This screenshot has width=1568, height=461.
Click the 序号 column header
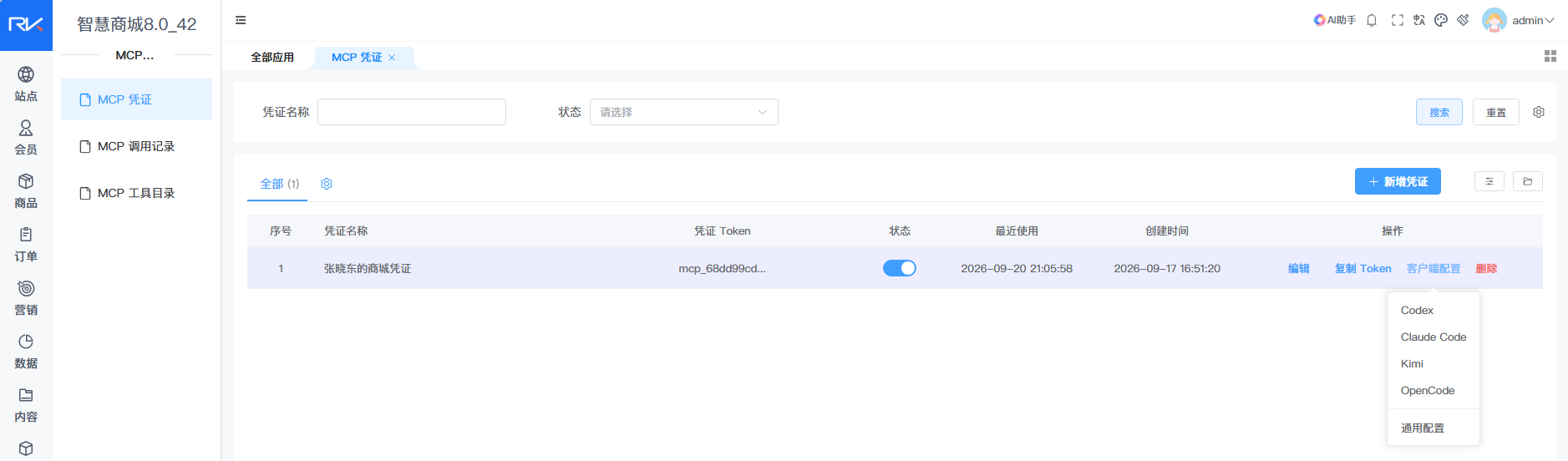pos(281,230)
